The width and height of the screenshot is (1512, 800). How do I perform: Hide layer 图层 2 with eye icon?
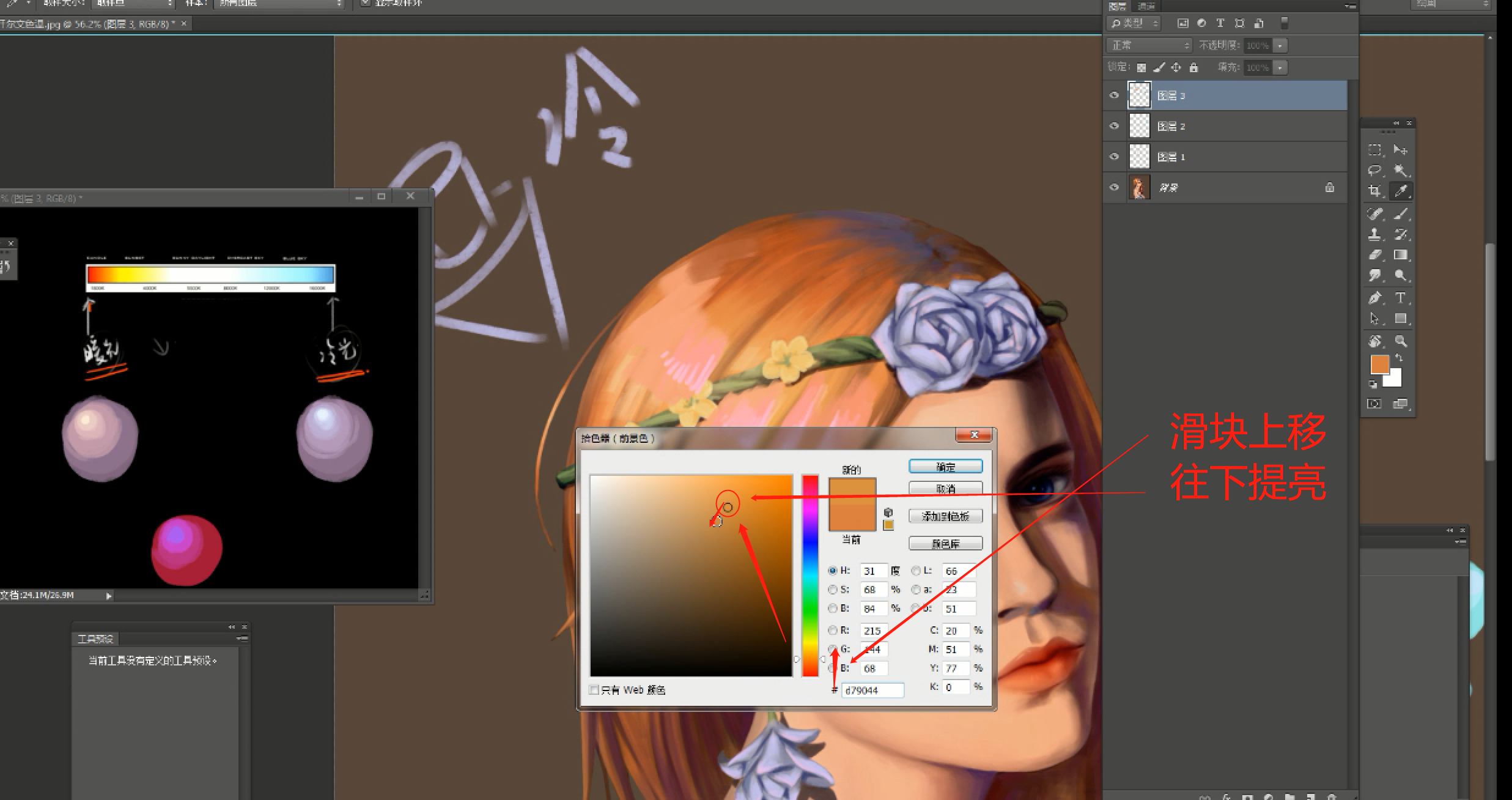[x=1114, y=126]
